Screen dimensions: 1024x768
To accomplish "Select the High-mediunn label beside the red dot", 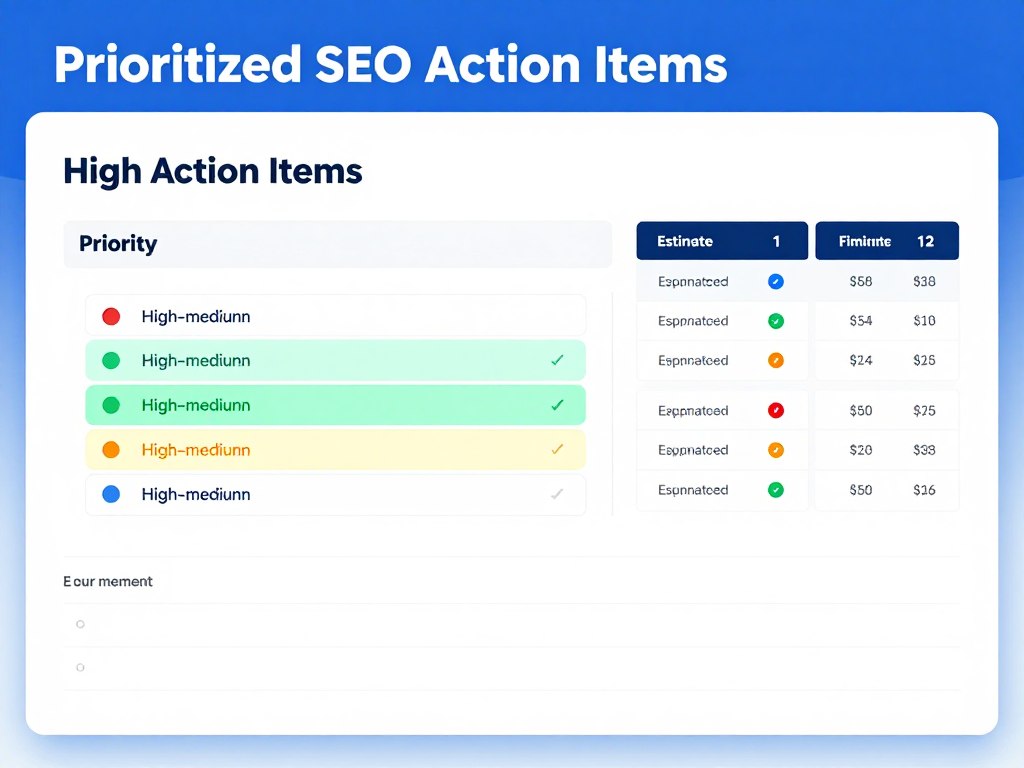I will pos(196,317).
